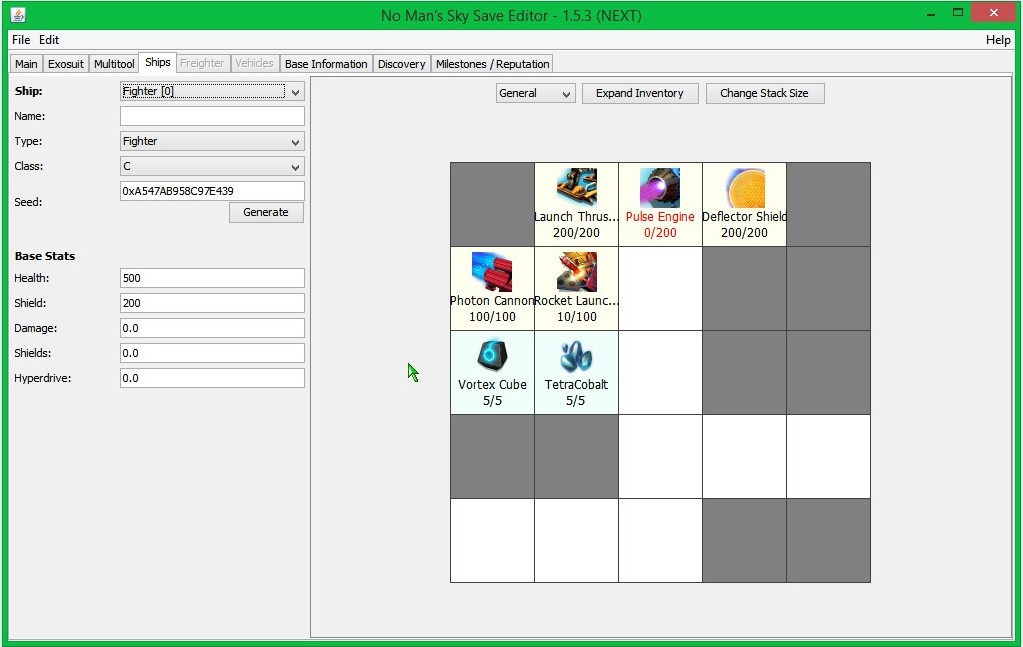Select the Rocket Launcher inventory icon
The image size is (1023, 647).
[576, 271]
